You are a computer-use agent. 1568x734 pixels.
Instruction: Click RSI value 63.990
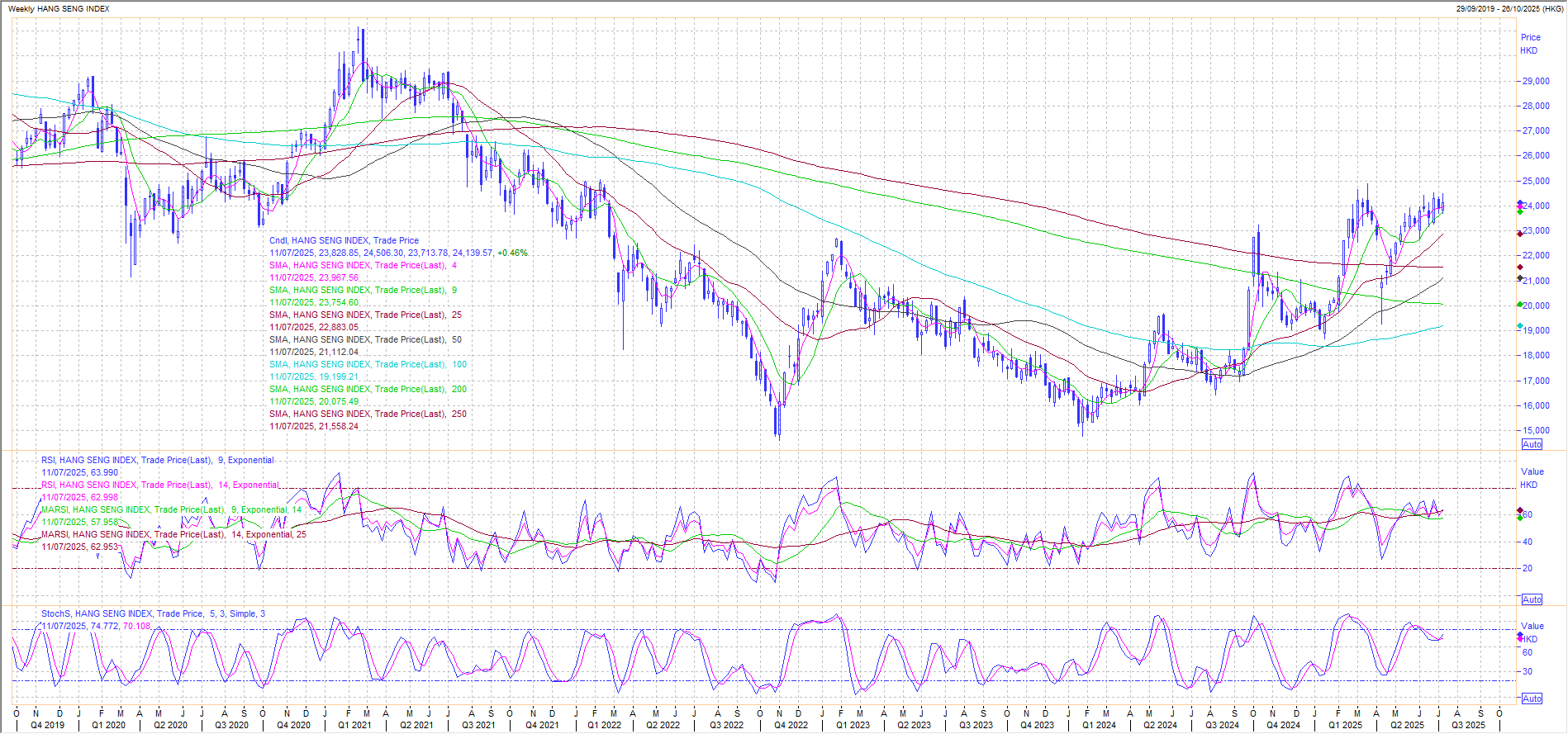click(x=80, y=473)
